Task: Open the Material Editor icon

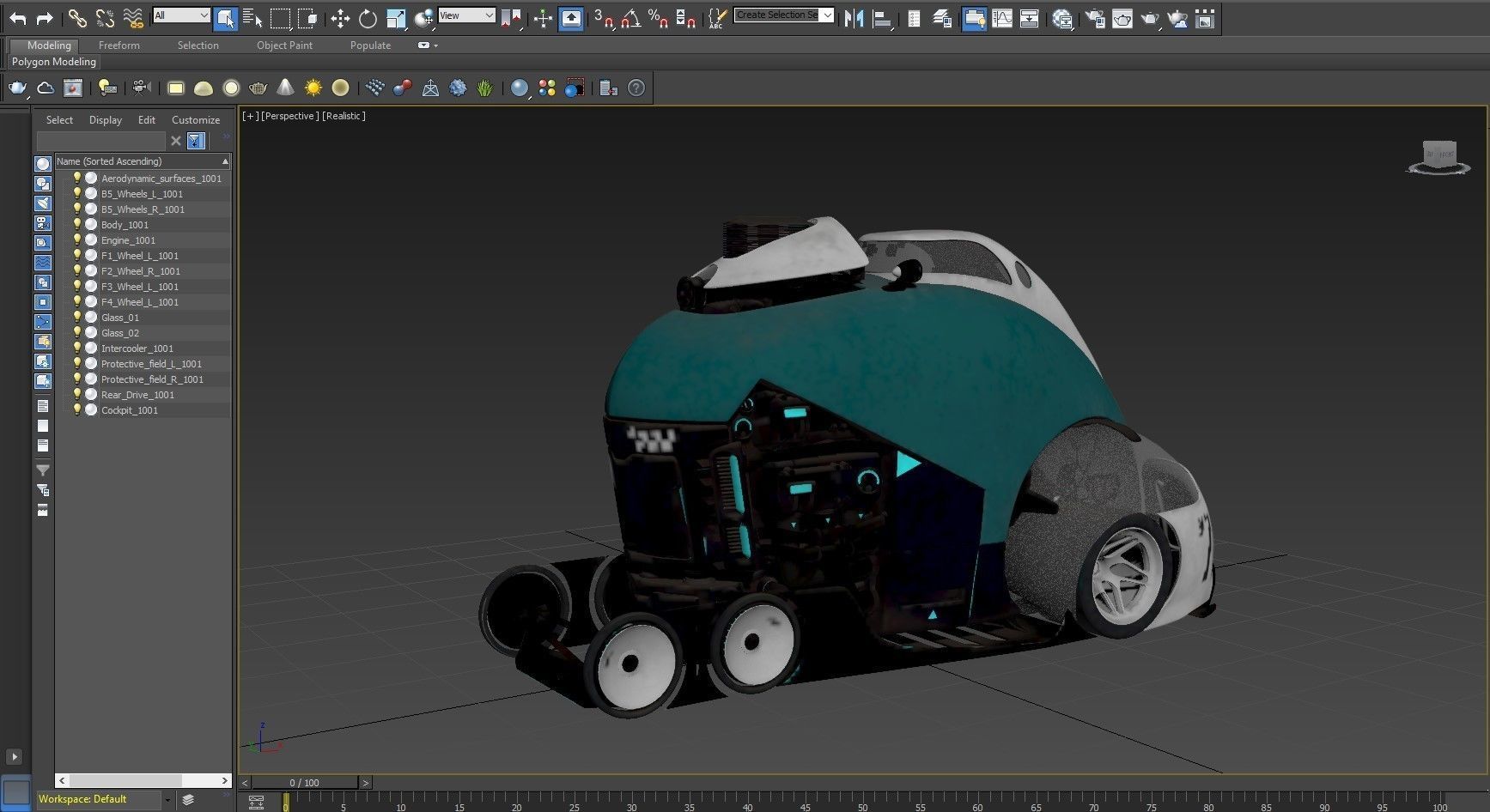Action: [1062, 18]
